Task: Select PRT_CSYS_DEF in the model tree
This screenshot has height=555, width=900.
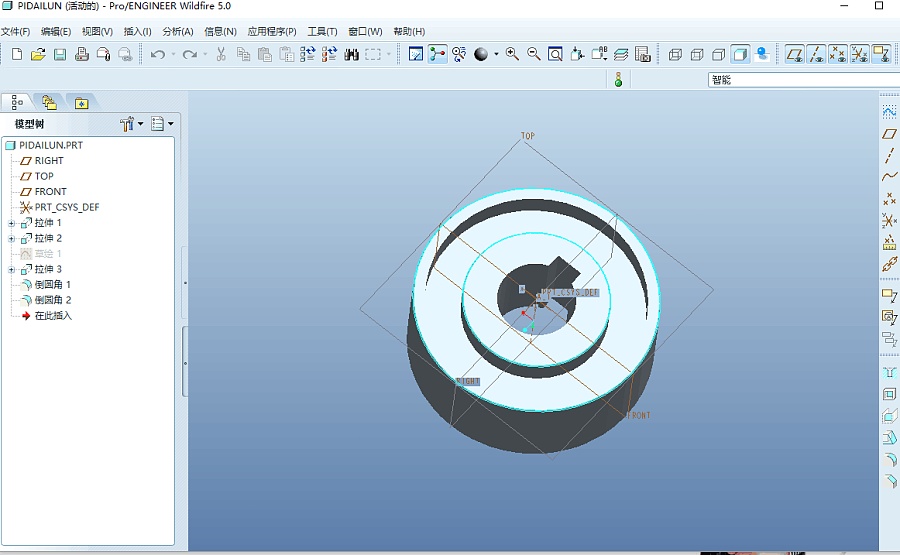Action: (x=60, y=207)
